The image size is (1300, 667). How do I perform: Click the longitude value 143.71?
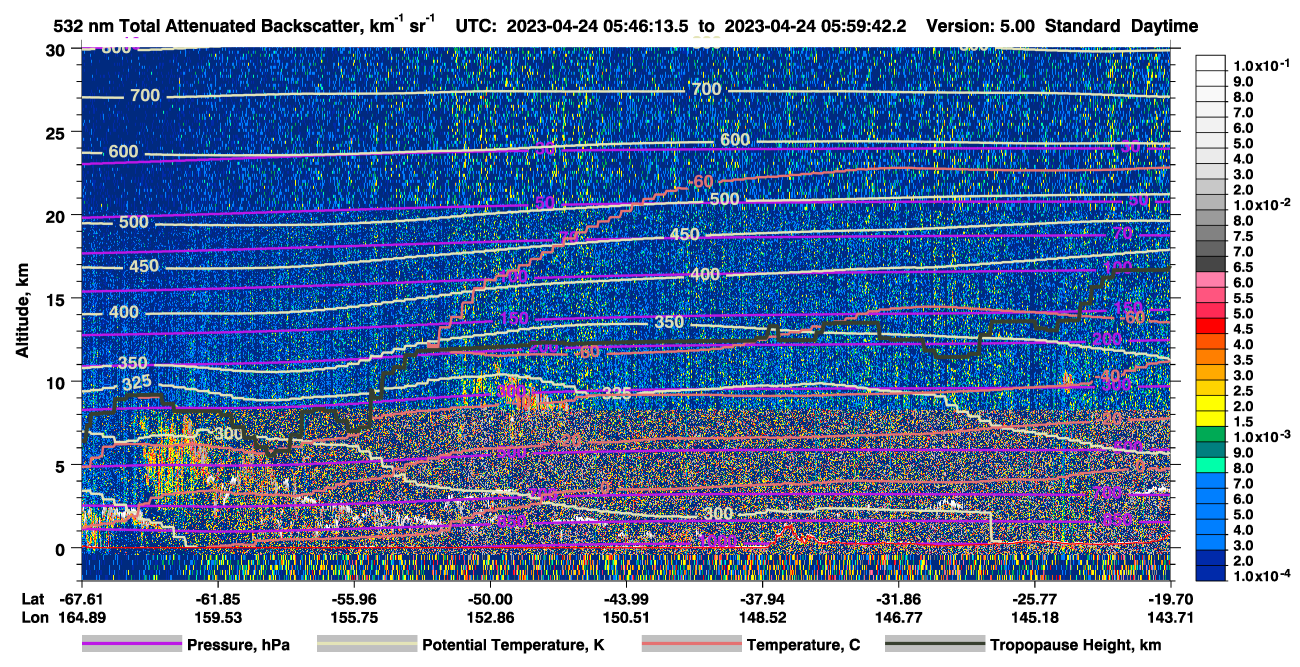1170,617
